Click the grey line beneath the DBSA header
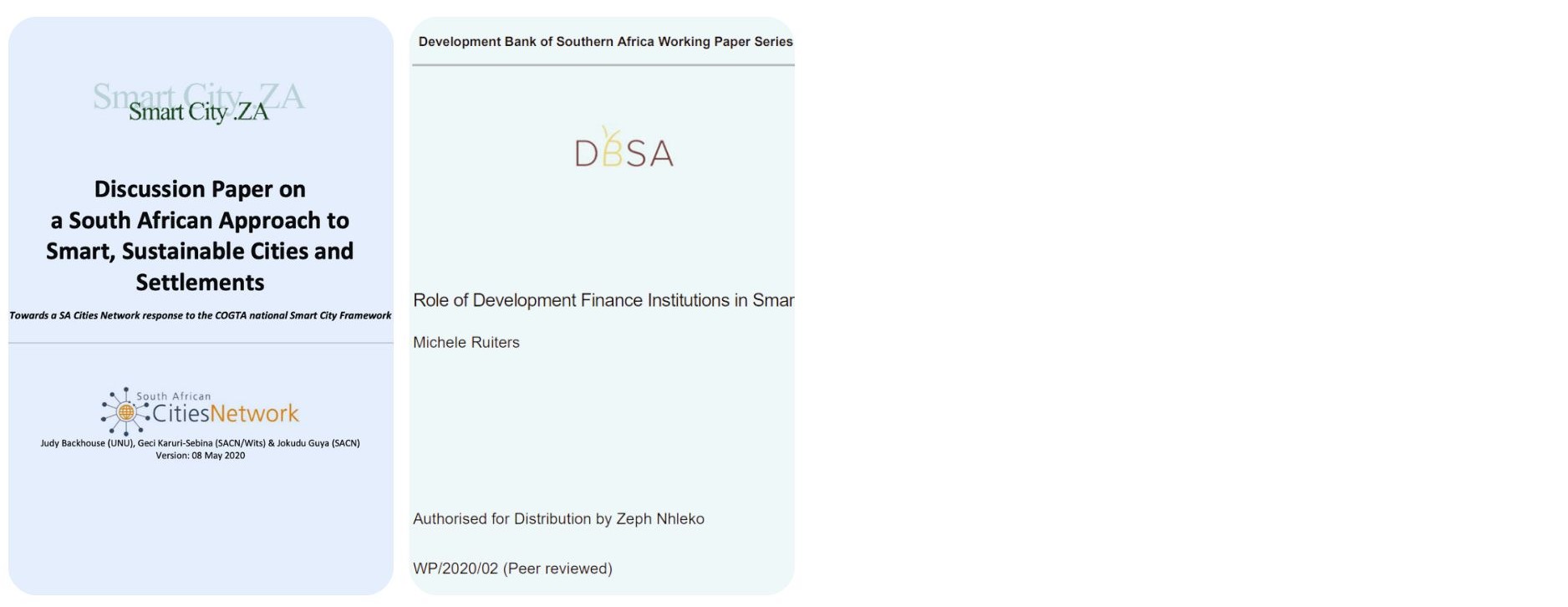 click(603, 65)
